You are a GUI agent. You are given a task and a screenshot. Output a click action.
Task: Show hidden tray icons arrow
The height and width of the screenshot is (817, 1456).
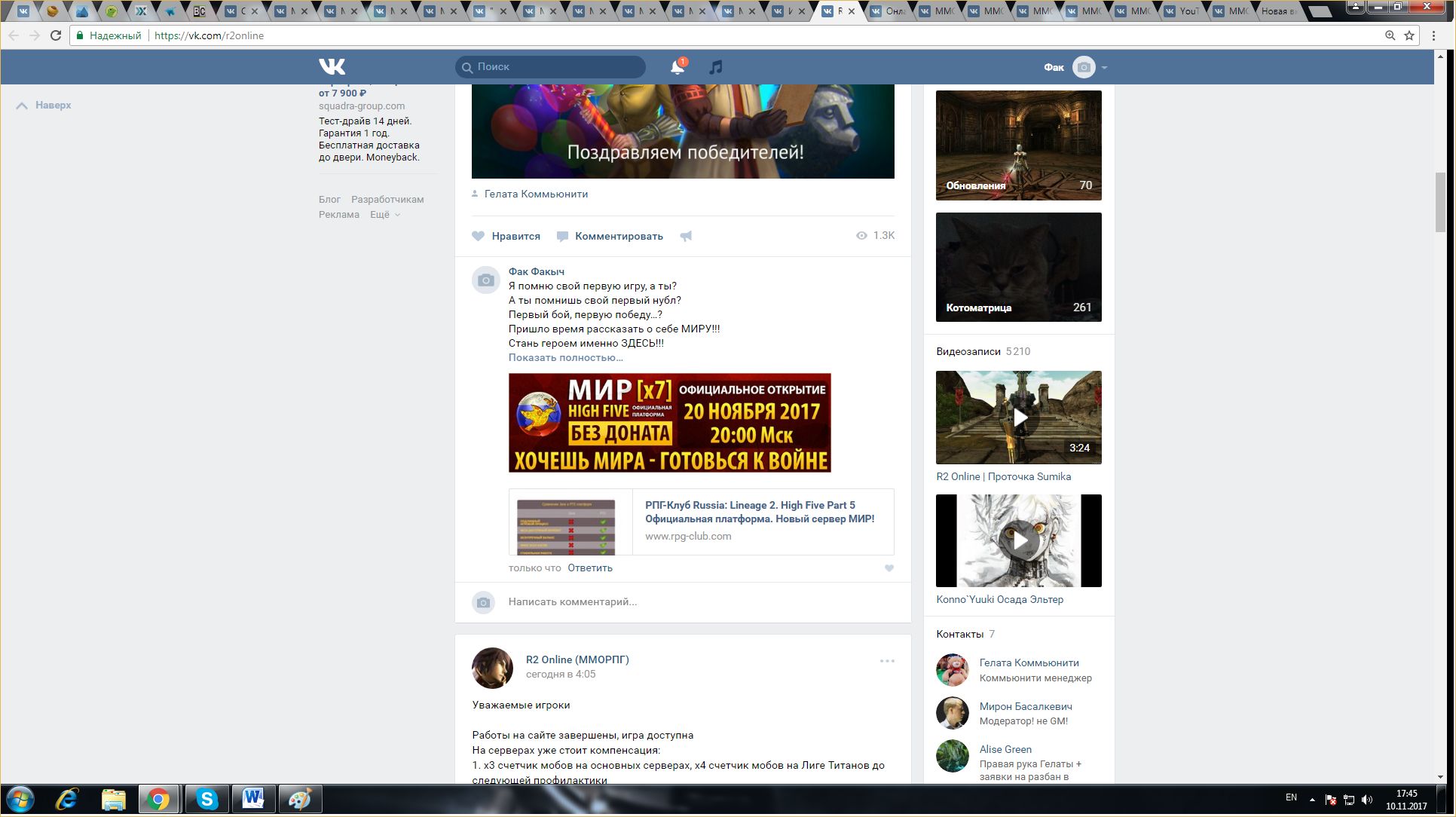point(1312,799)
